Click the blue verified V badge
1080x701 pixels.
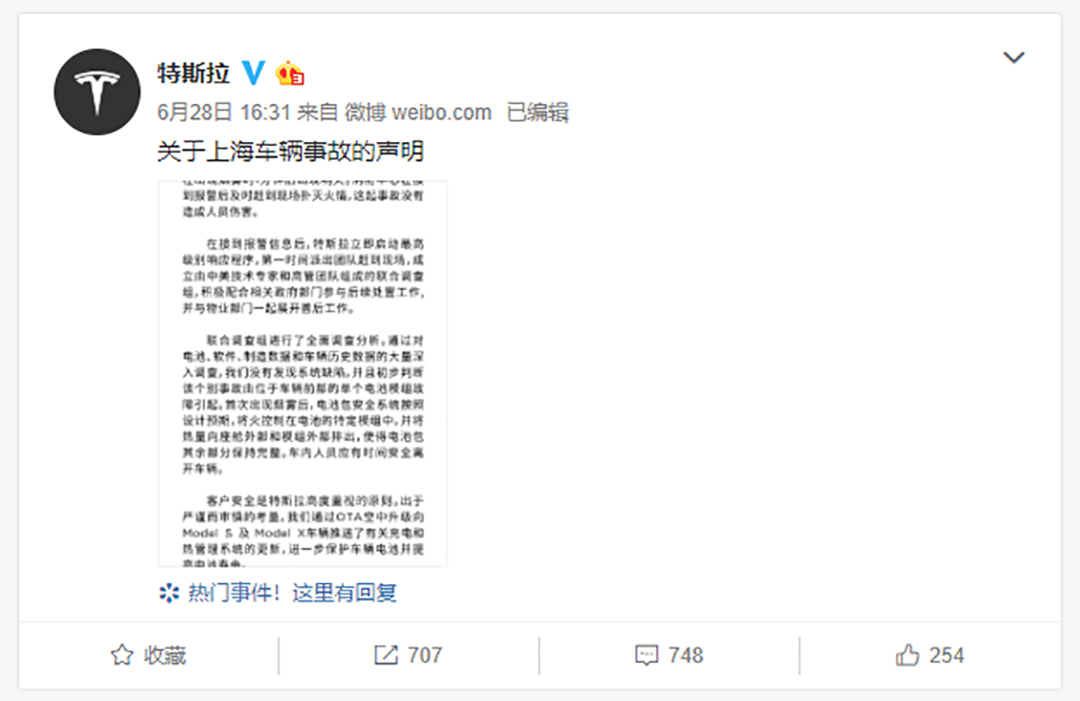point(253,72)
